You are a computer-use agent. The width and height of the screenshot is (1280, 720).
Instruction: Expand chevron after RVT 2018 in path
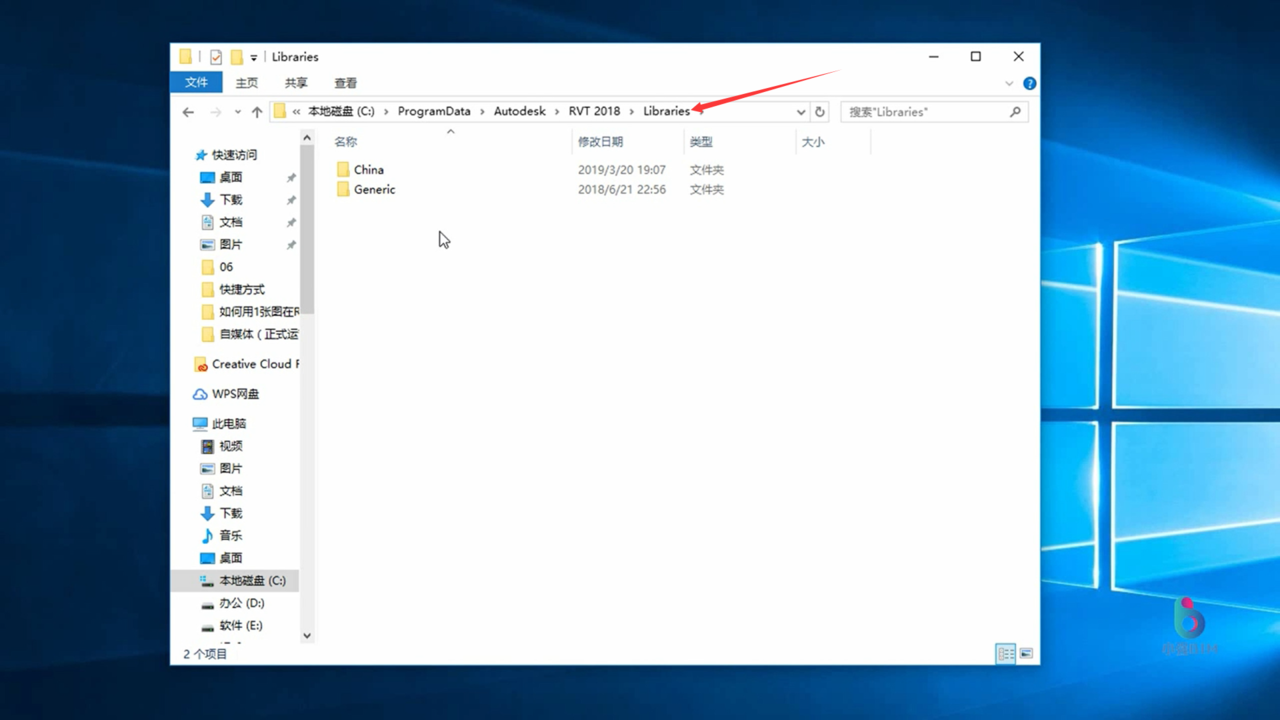[x=631, y=112]
